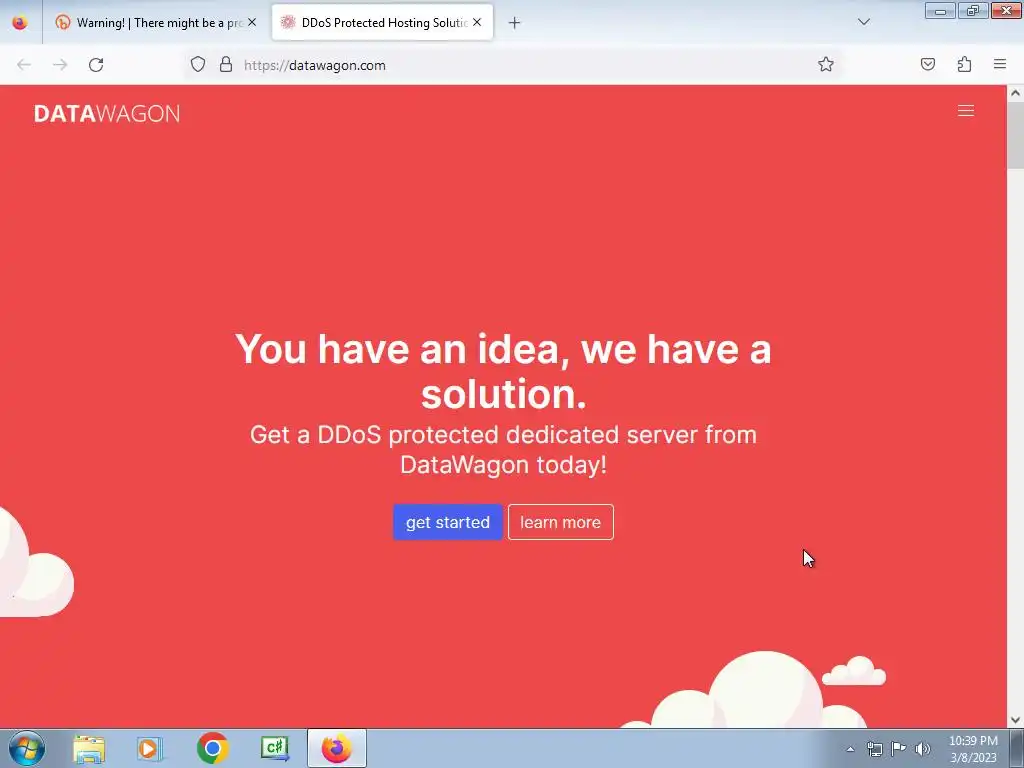Go forward one page
Viewport: 1024px width, 768px height.
pos(60,65)
